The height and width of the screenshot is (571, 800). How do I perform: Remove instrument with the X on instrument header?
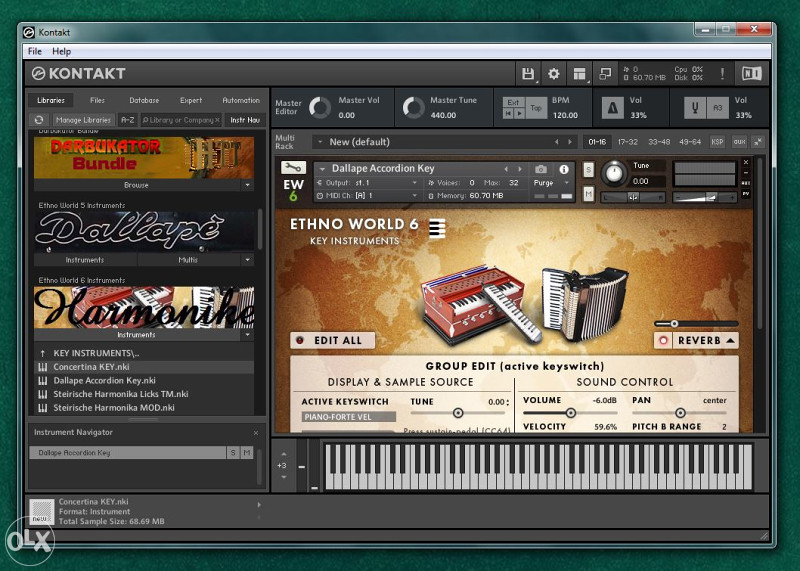point(746,162)
